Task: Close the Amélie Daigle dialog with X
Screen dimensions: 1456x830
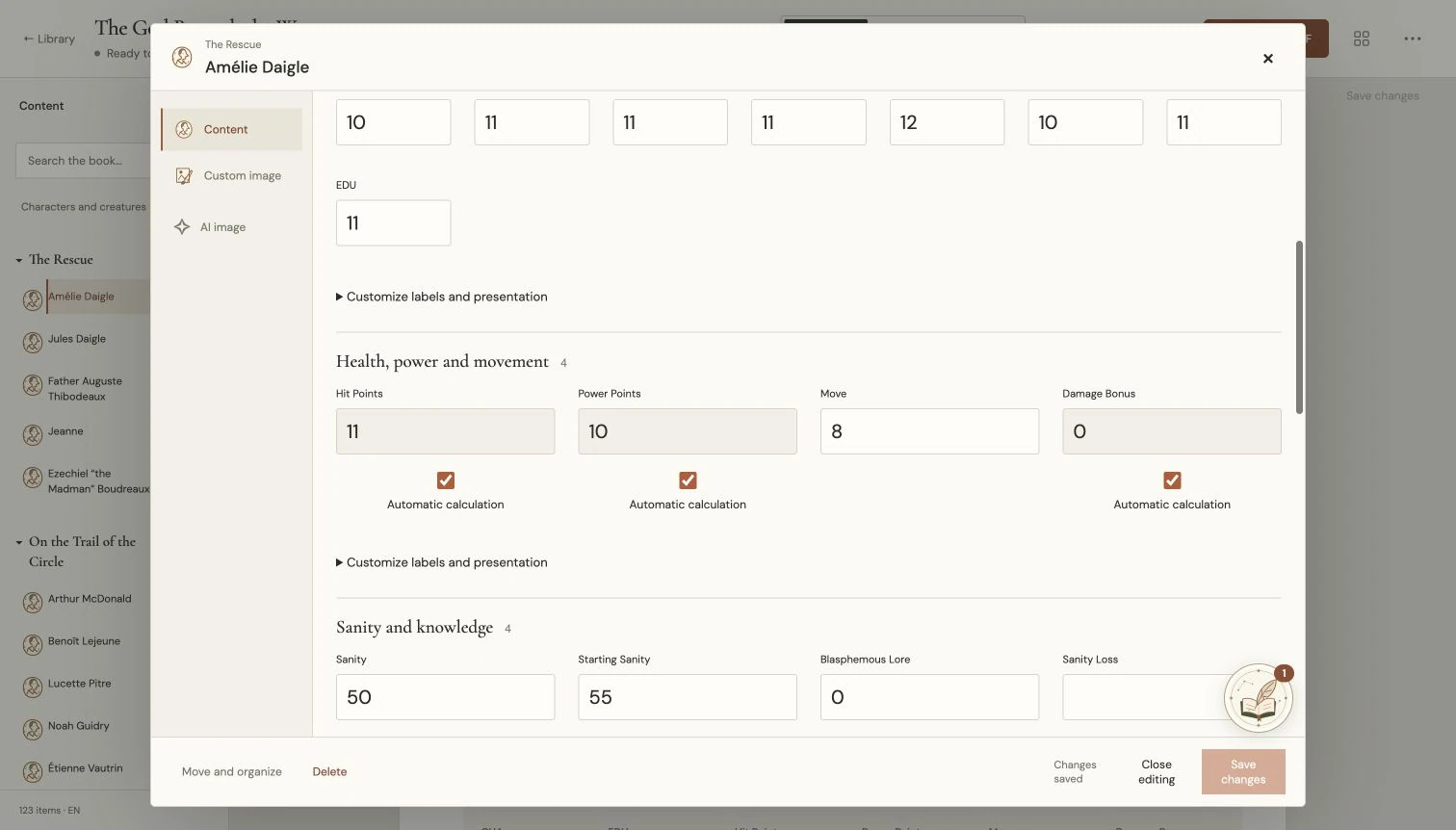Action: [x=1268, y=59]
